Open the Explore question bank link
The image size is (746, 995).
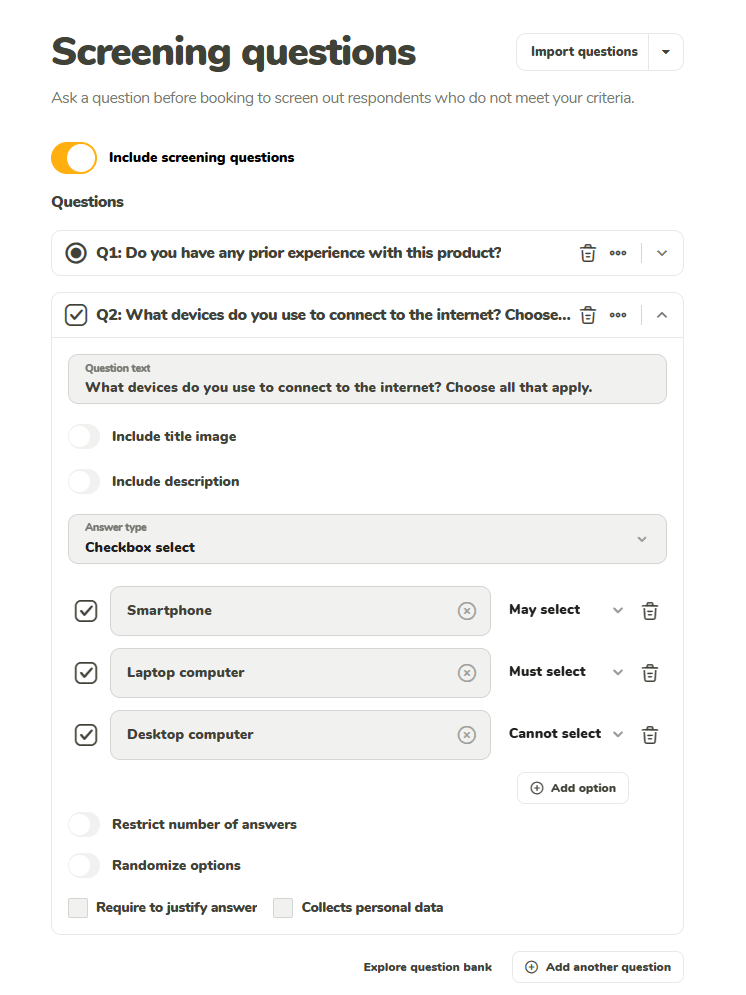point(428,968)
